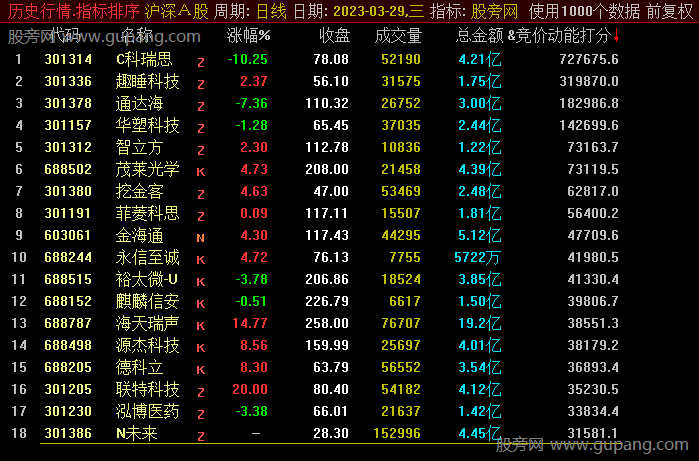Click the -10.25 change value

pos(247,59)
